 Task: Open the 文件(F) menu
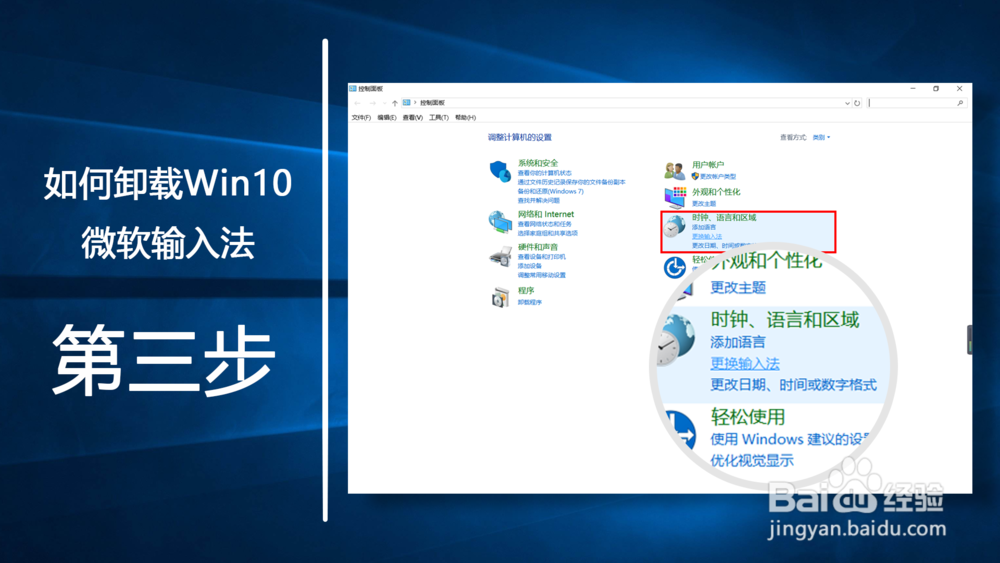coord(361,117)
